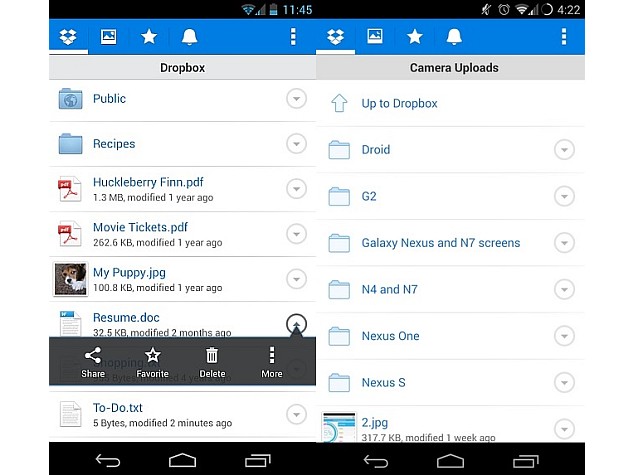Expand options for Public folder

coord(296,99)
